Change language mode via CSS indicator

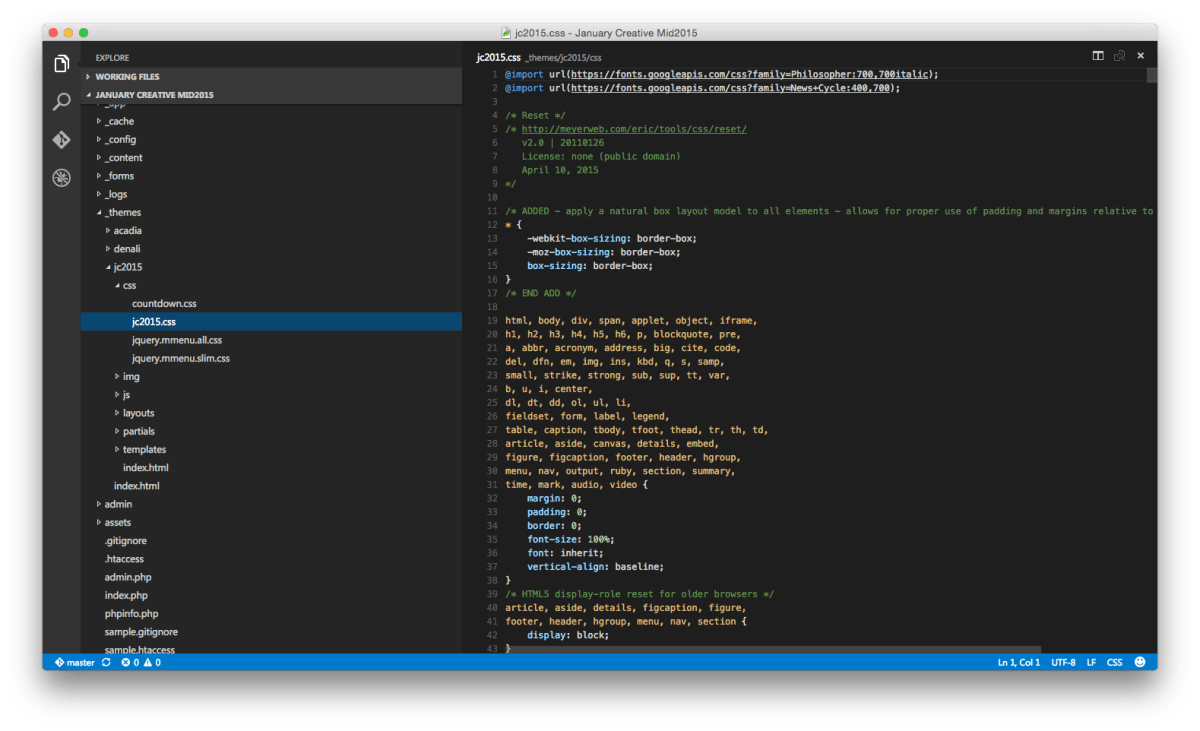[x=1114, y=662]
